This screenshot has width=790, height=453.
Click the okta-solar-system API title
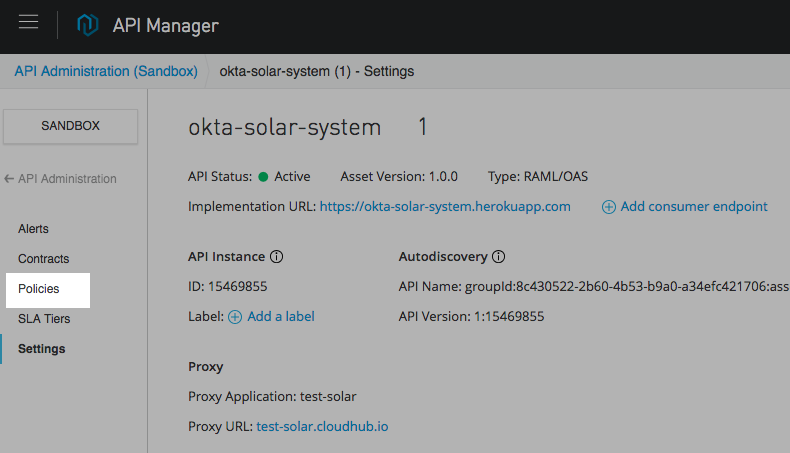pos(284,127)
